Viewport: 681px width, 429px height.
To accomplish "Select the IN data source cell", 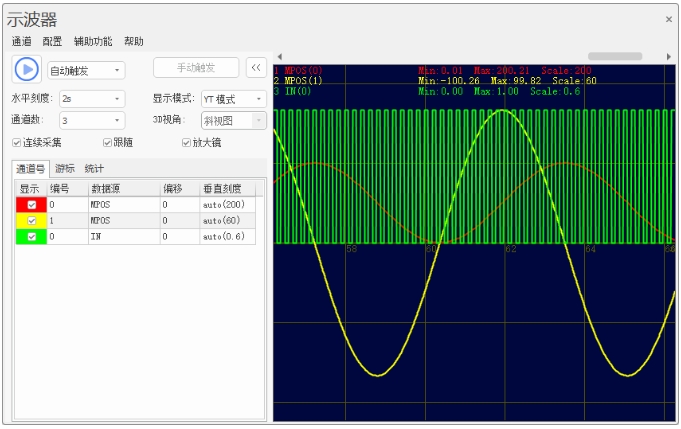I will click(x=124, y=237).
